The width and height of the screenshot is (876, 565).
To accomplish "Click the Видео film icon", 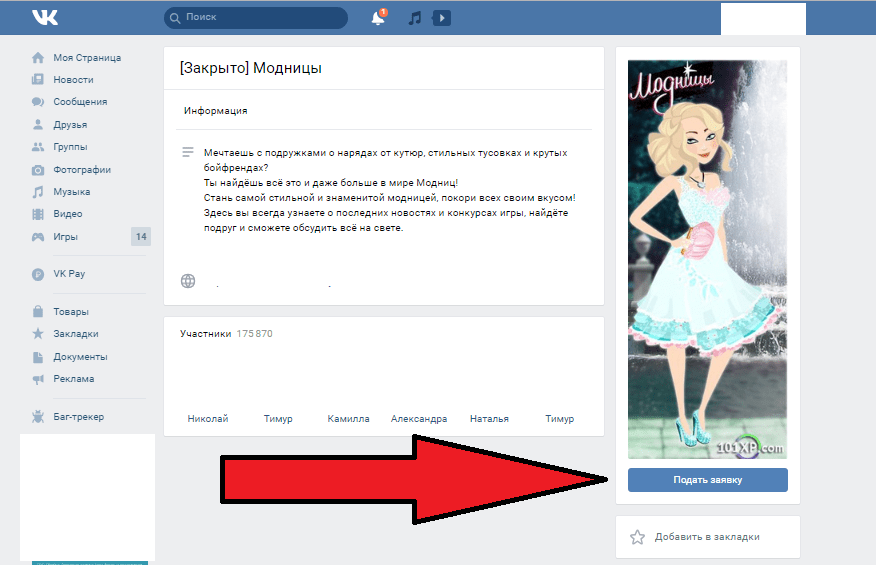I will (x=38, y=214).
